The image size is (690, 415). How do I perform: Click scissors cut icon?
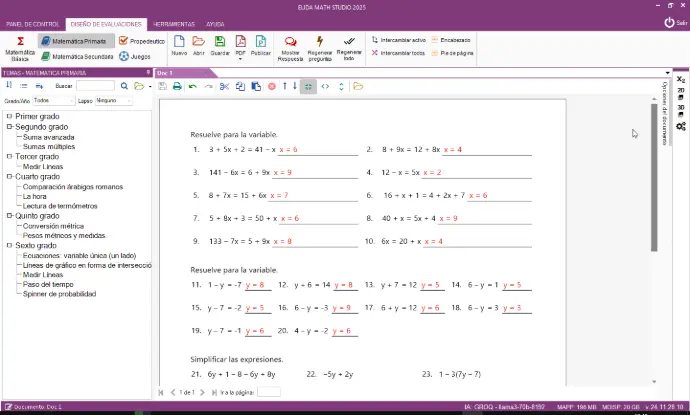[224, 86]
